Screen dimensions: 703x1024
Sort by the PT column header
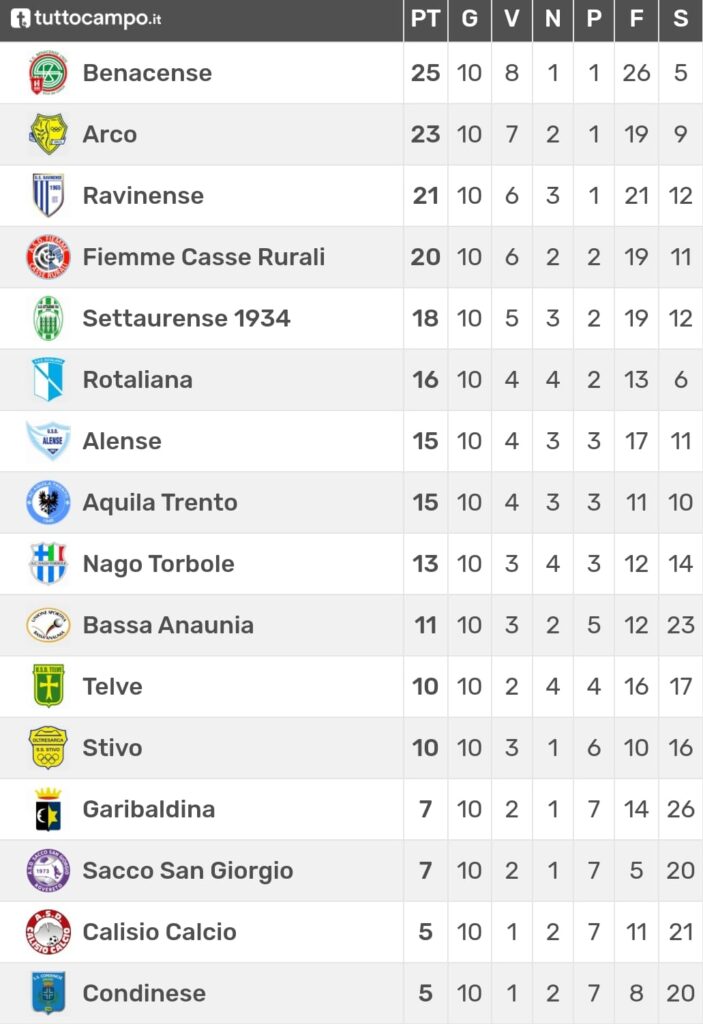[x=425, y=19]
